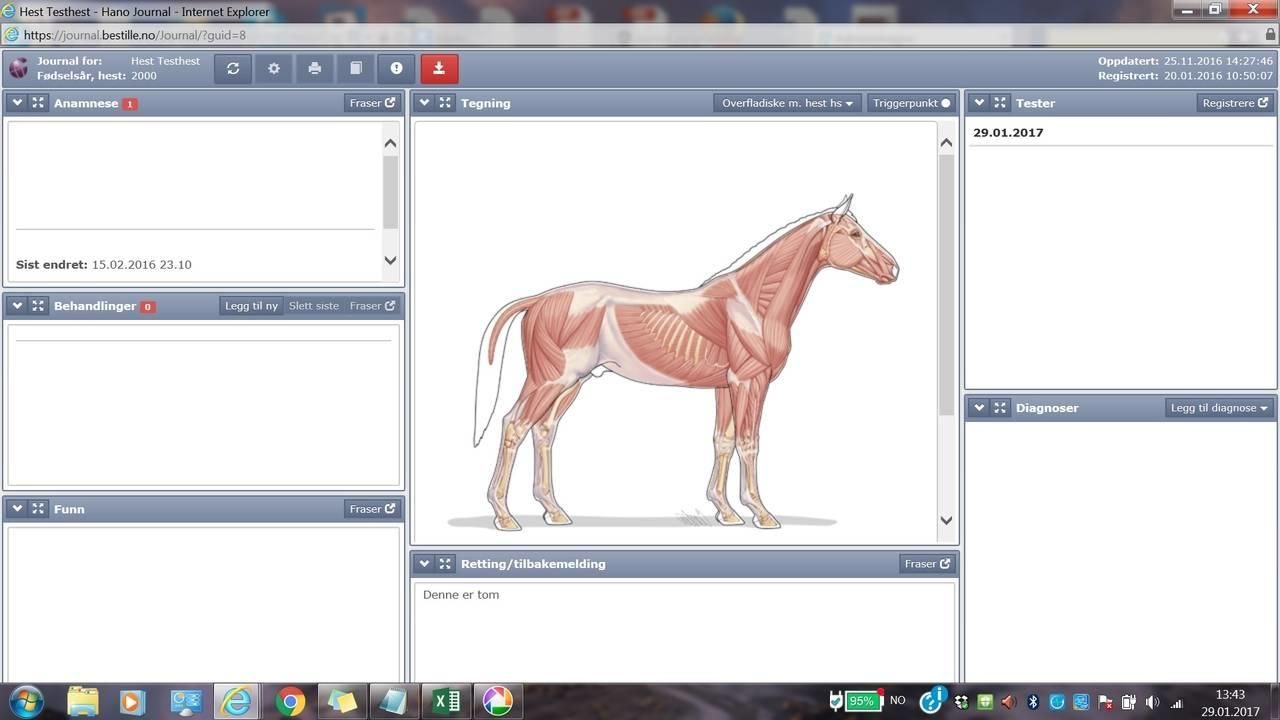
Task: Open Fraser in the Behandlinger panel
Action: click(372, 306)
